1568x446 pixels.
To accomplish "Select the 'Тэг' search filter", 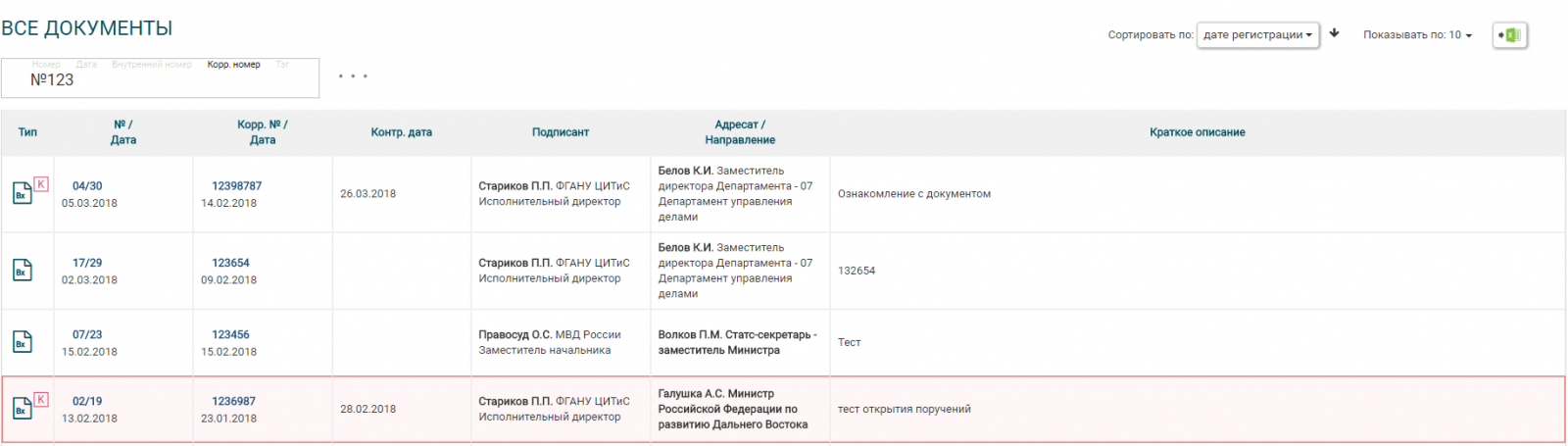I will click(x=282, y=65).
